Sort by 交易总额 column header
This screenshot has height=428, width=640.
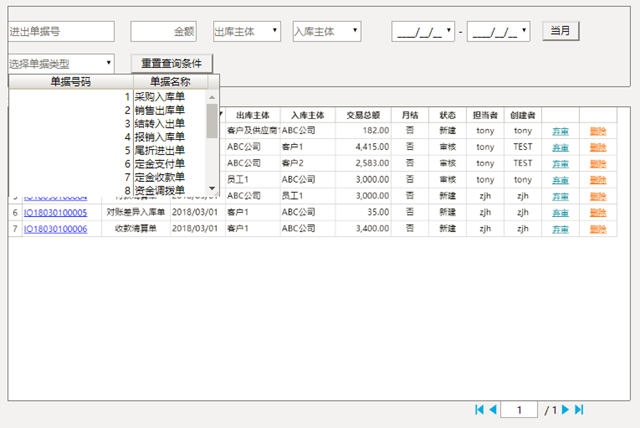tap(363, 115)
